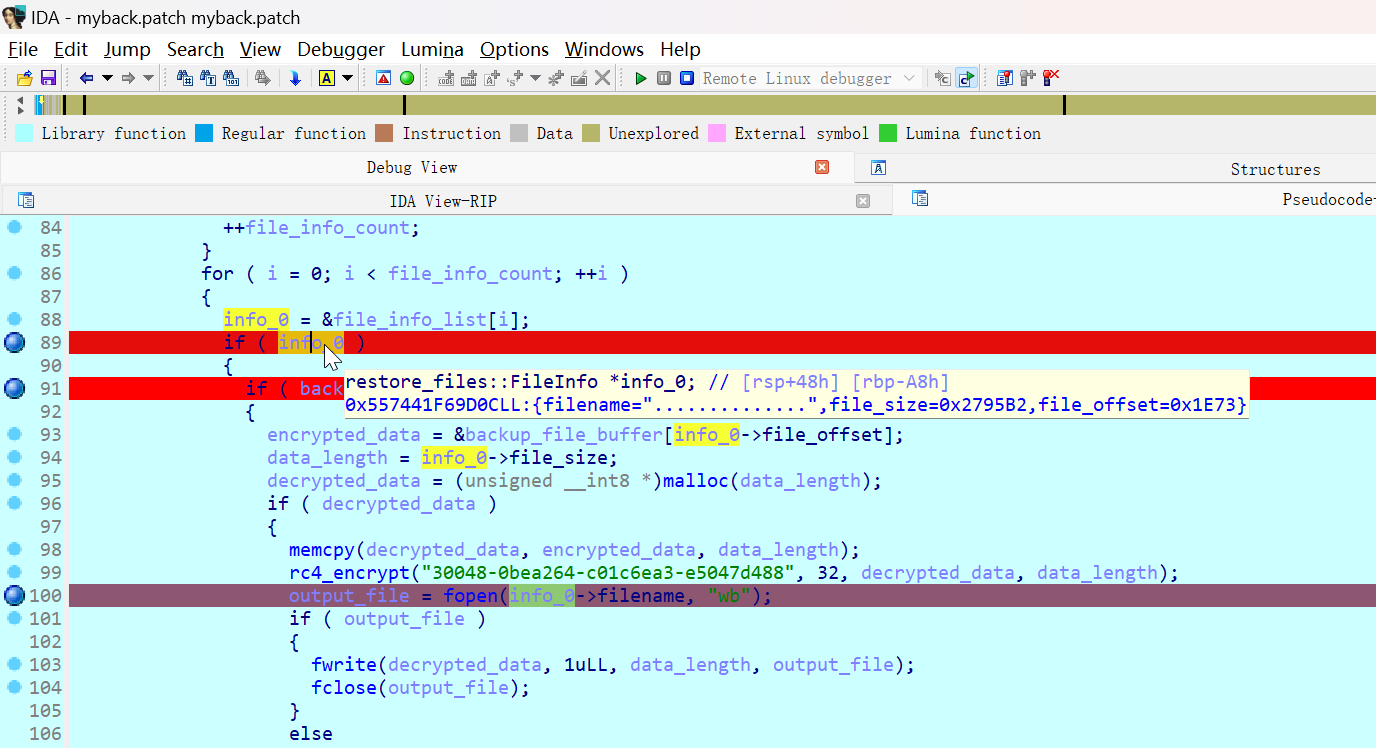This screenshot has height=748, width=1376.
Task: Select the IDA View-RIP tab
Action: point(443,201)
